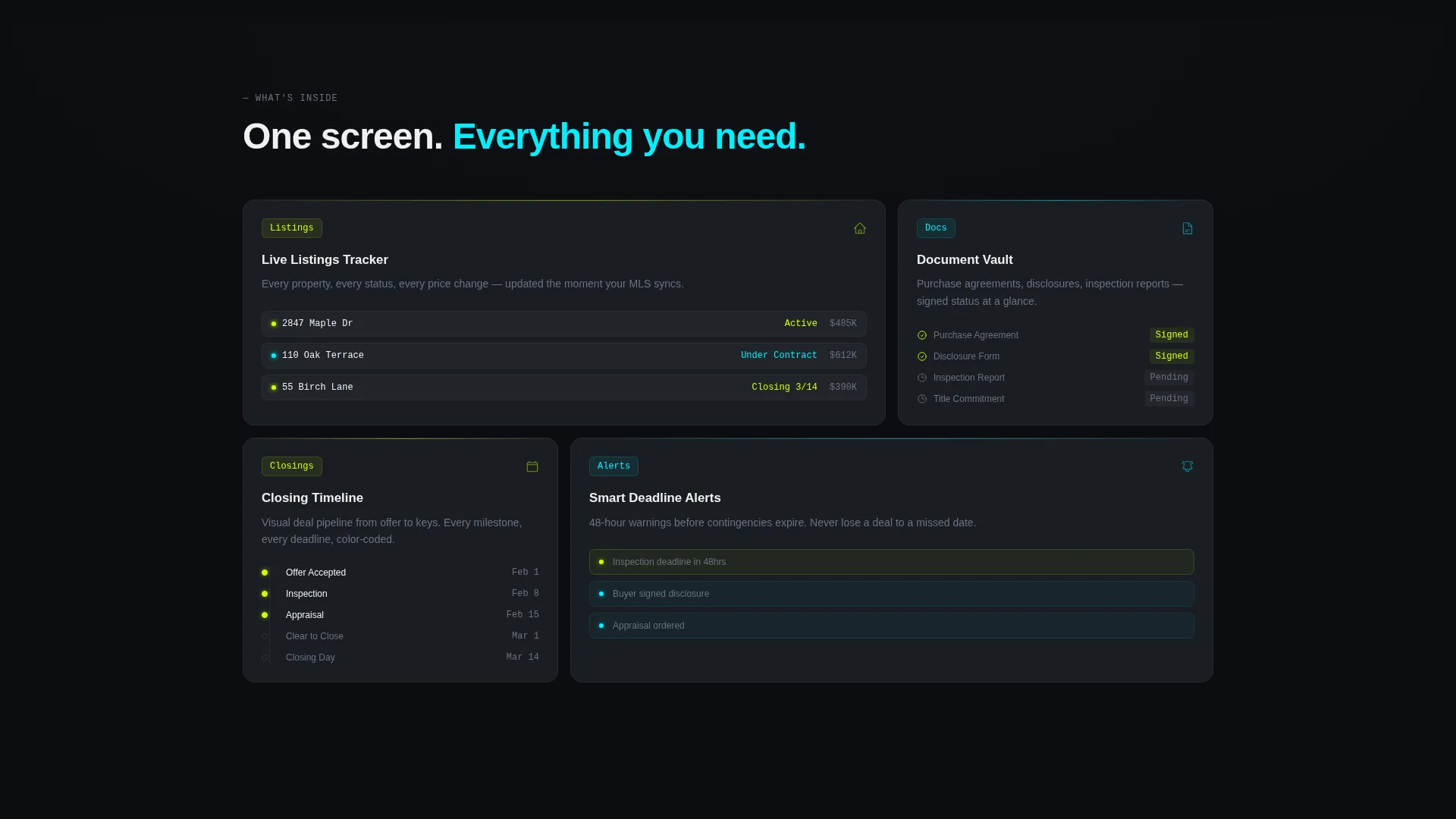1456x819 pixels.
Task: Select the Alerts tag label
Action: (613, 466)
